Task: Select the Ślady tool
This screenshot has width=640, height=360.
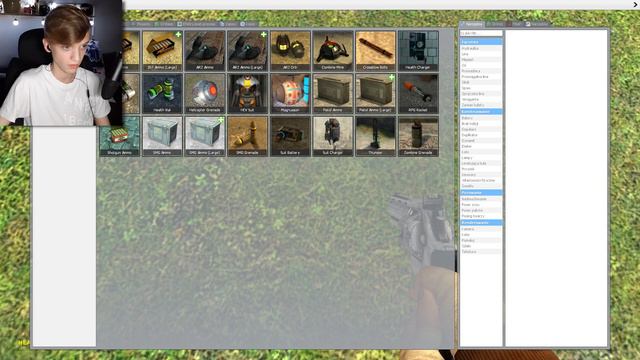Action: (481, 246)
